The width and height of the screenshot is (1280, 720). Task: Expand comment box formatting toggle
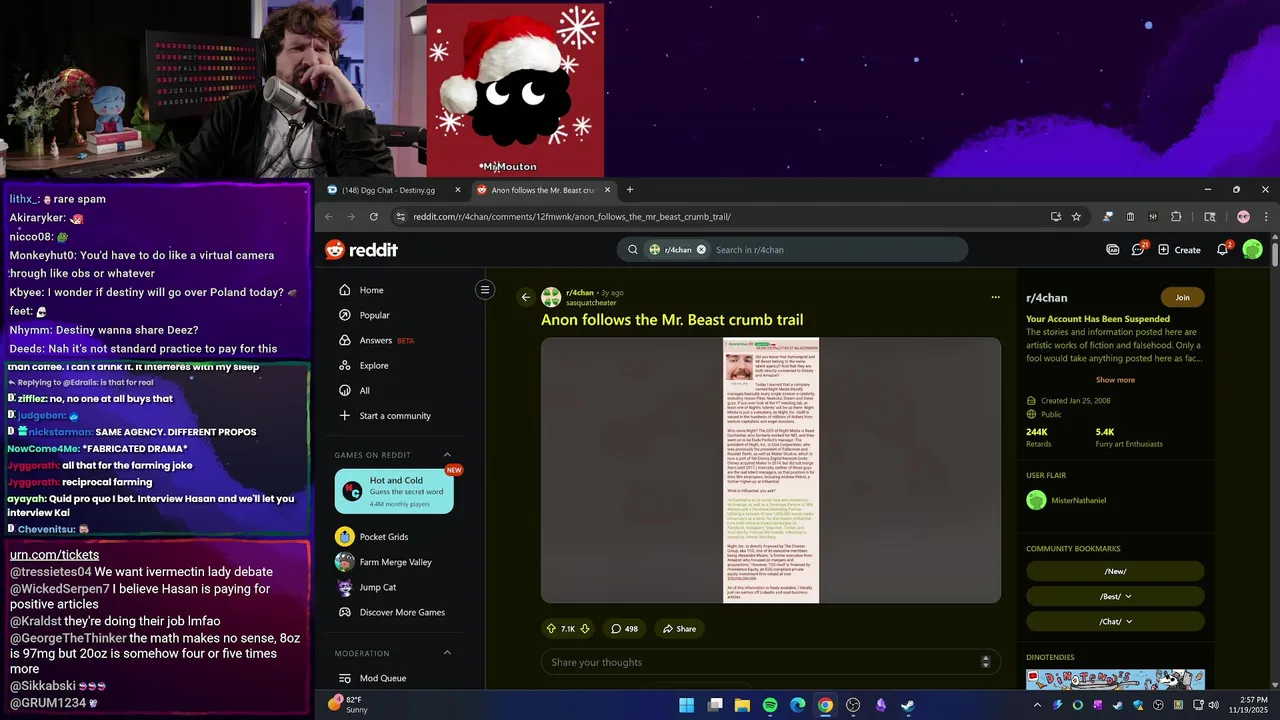[985, 662]
